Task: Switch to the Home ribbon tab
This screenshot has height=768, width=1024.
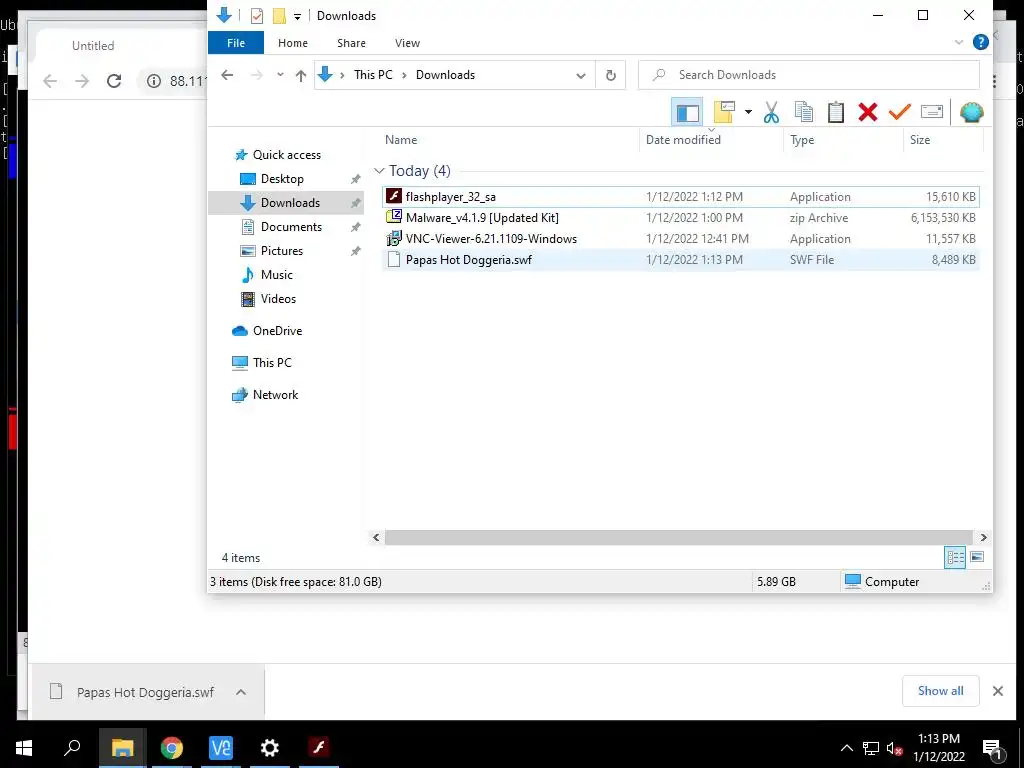Action: [293, 43]
